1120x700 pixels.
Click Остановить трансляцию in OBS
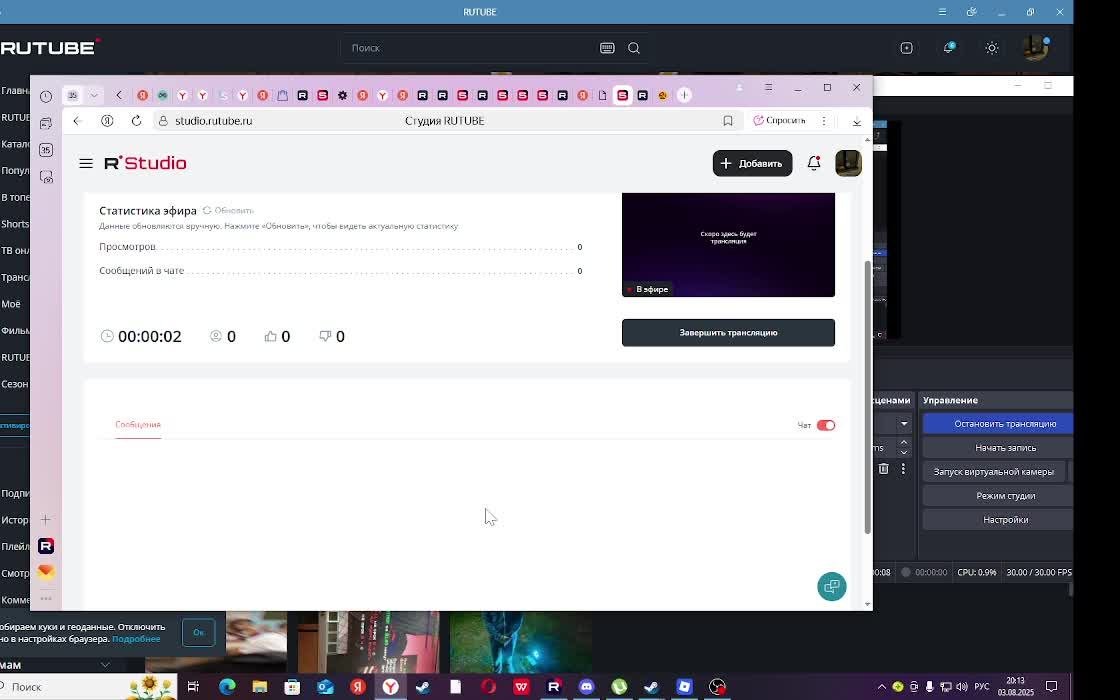pos(999,424)
